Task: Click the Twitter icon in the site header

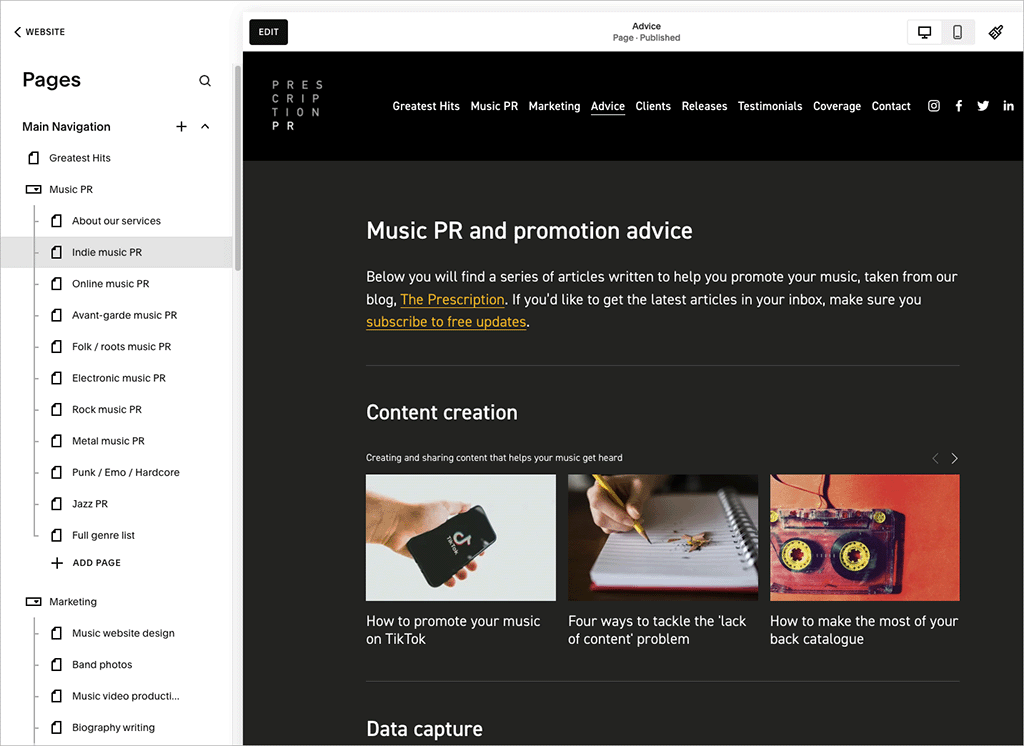Action: point(983,105)
